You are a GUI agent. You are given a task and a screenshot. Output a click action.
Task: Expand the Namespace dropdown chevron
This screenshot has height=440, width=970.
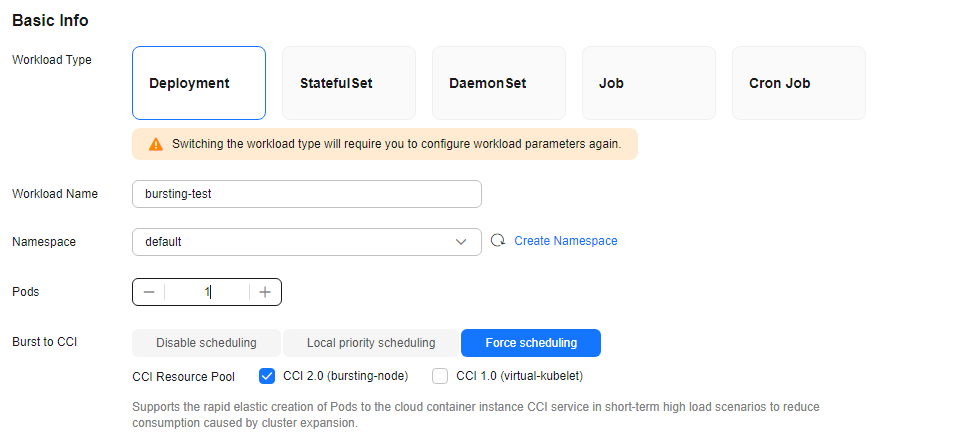(x=461, y=242)
